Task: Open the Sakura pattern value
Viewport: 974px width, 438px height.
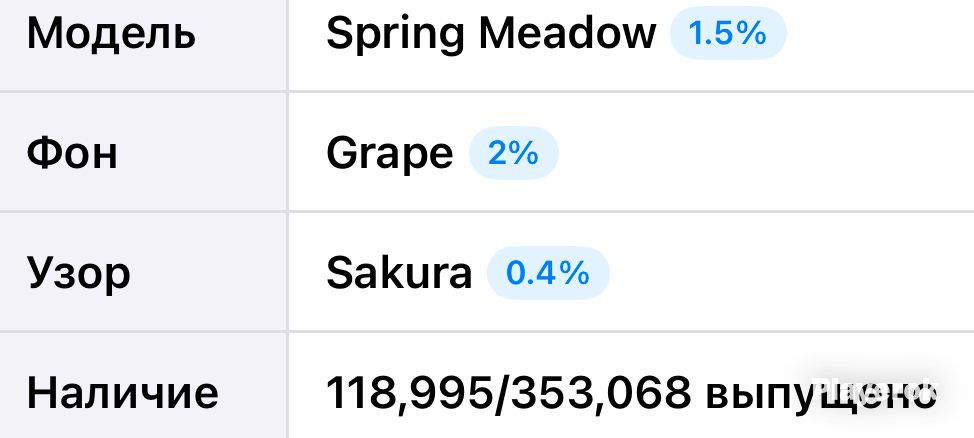Action: pyautogui.click(x=399, y=273)
